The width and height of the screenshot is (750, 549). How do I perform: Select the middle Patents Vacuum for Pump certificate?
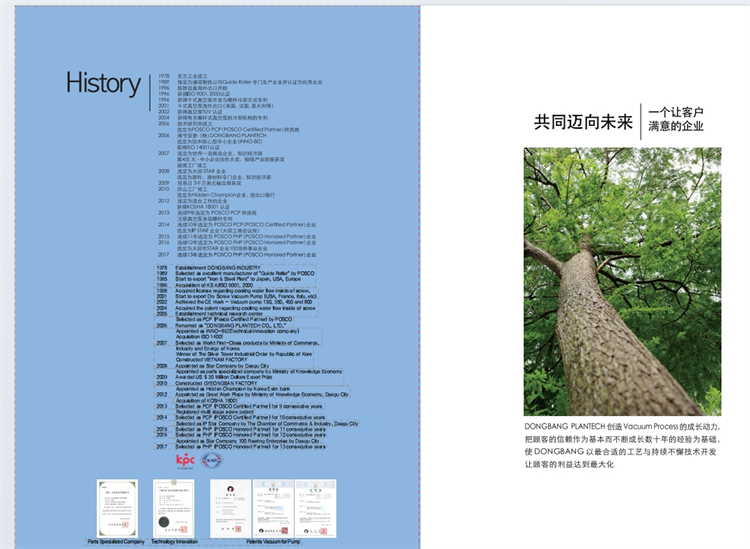(273, 508)
